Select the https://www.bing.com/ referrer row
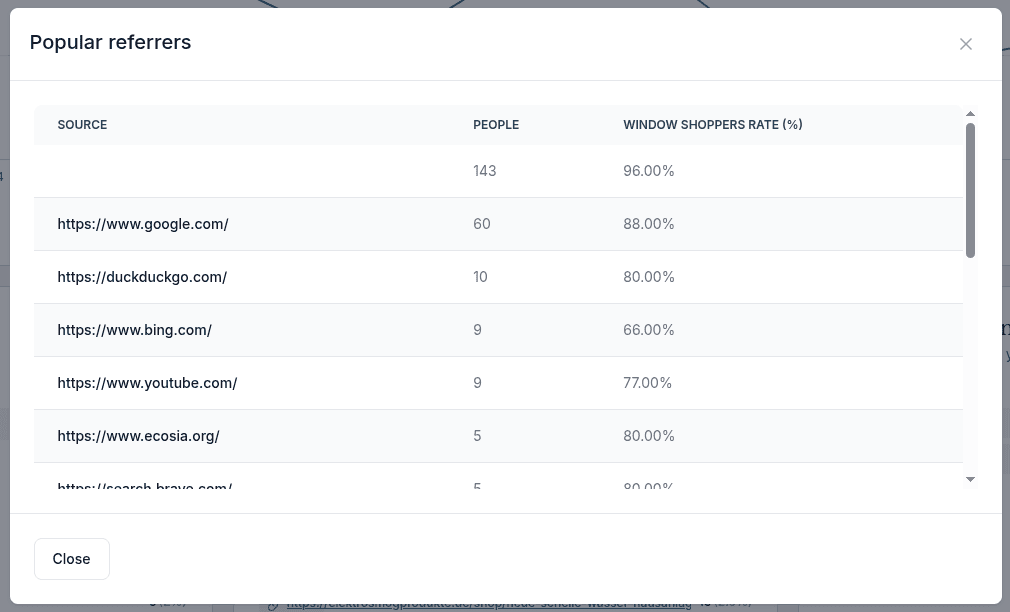 pyautogui.click(x=135, y=330)
